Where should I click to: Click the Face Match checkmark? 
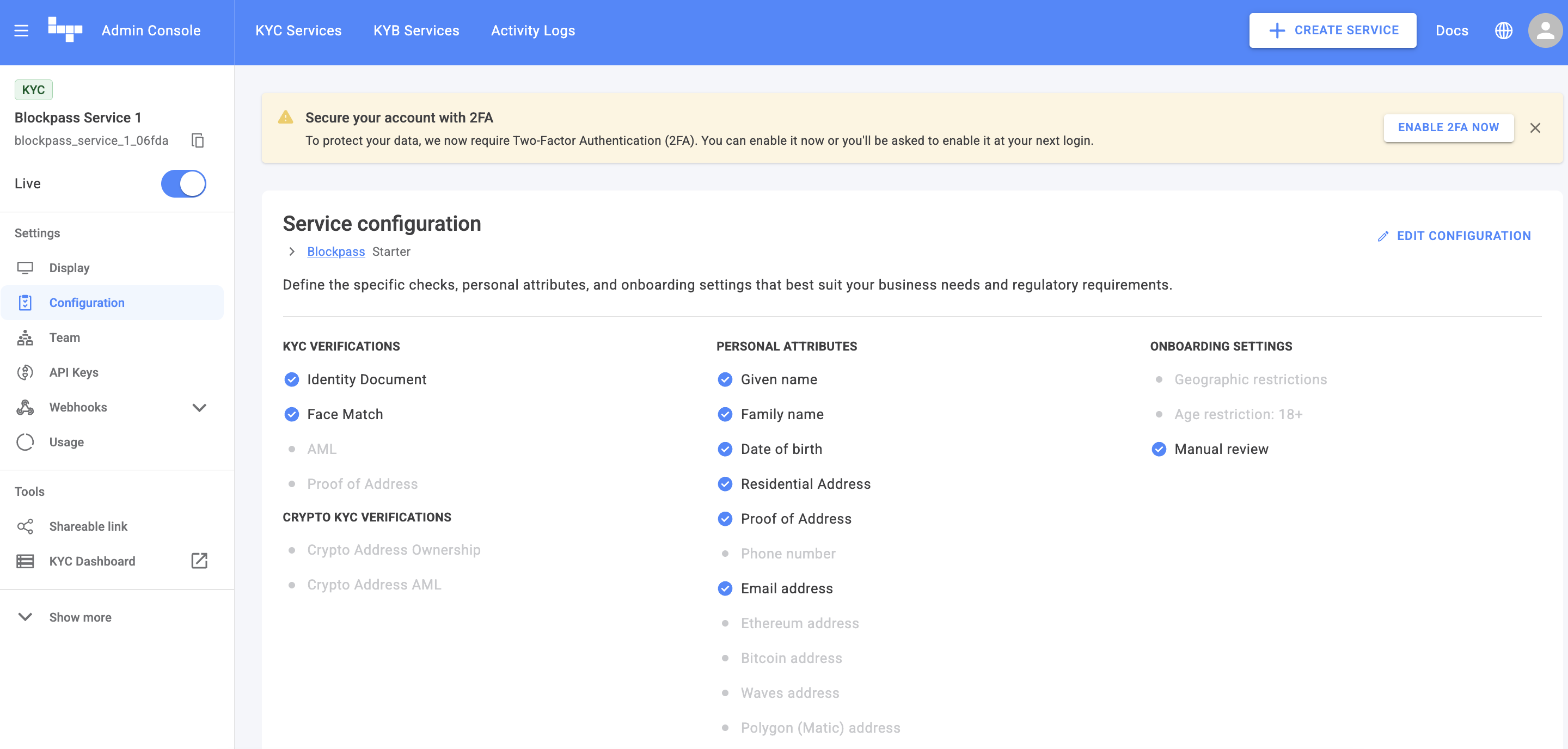tap(292, 414)
